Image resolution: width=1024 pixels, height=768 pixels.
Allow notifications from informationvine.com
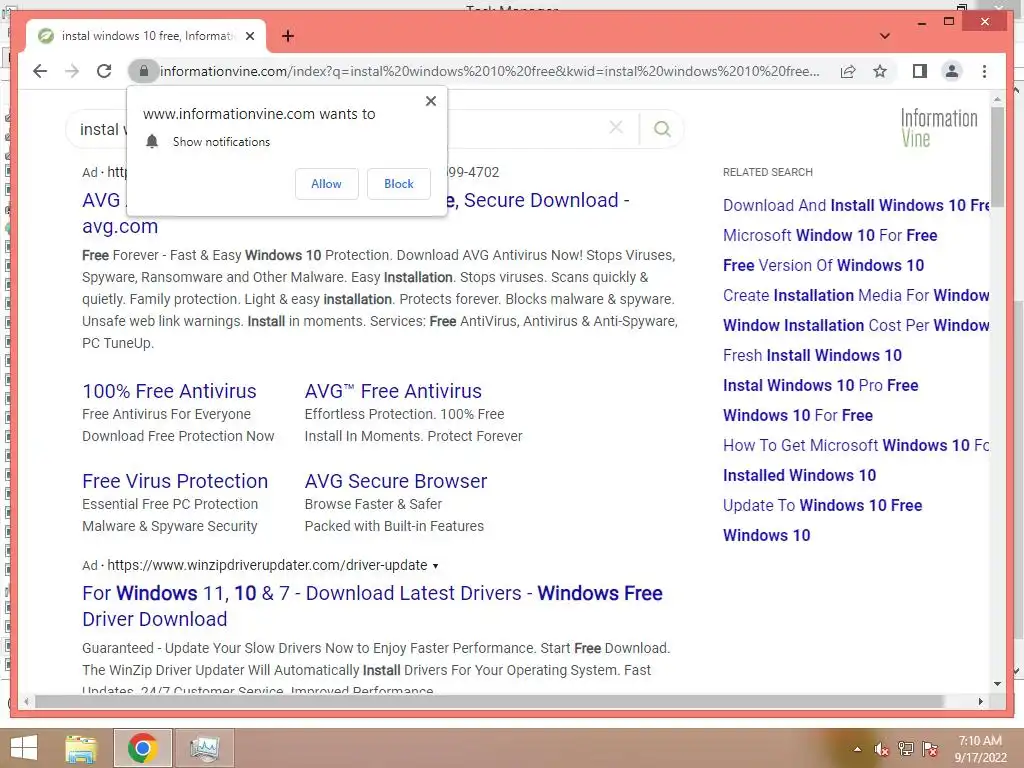coord(327,184)
